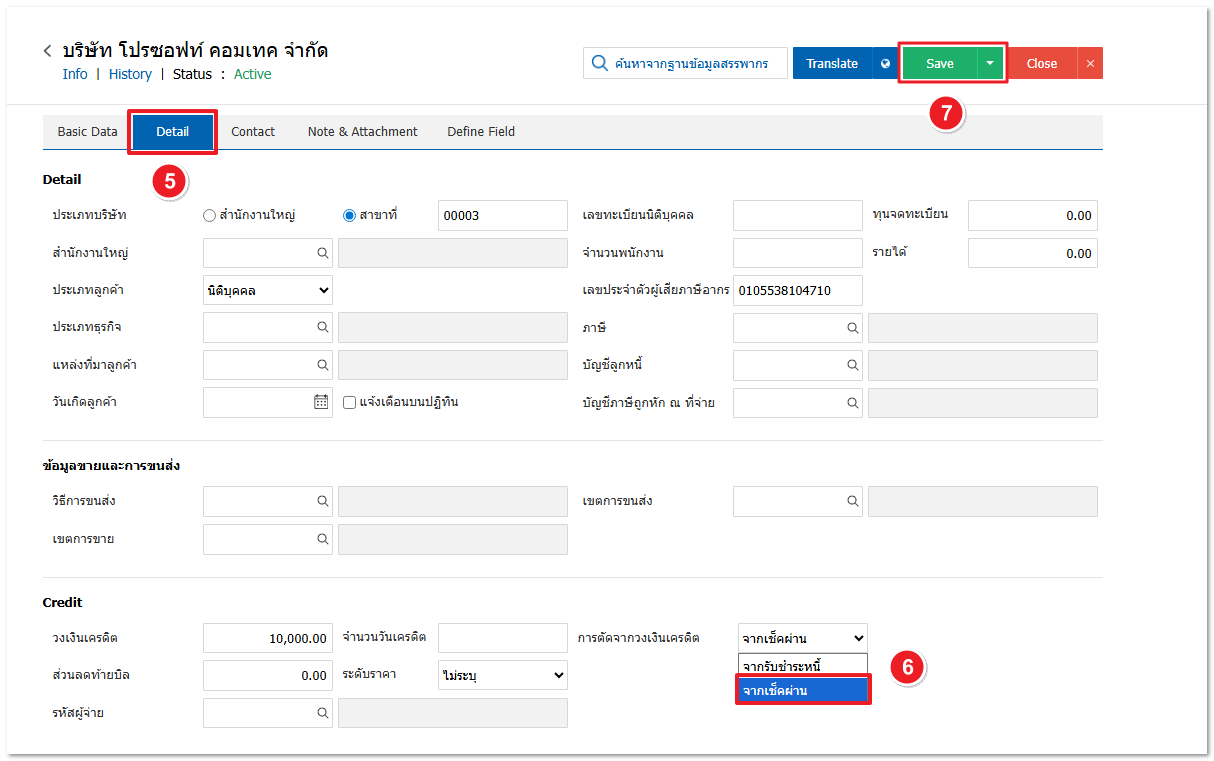This screenshot has width=1214, height=761.
Task: Click search icon in ประเภทธุรกิจ field
Action: pyautogui.click(x=323, y=327)
